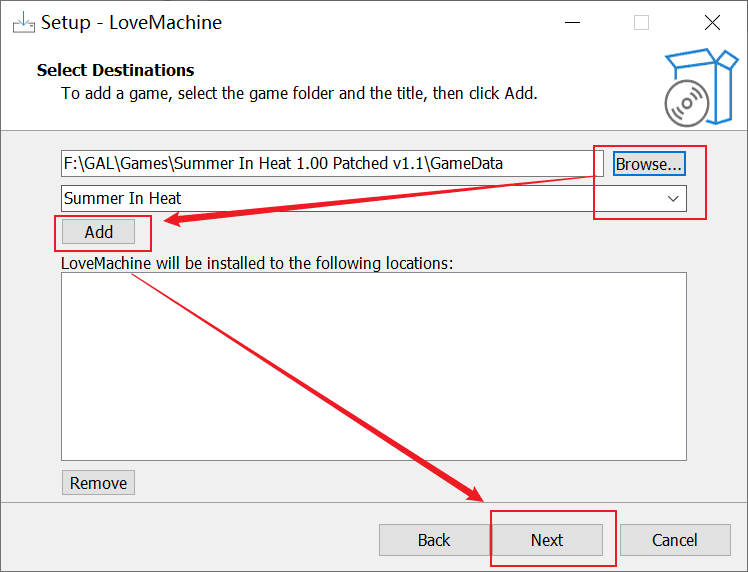This screenshot has height=572, width=748.
Task: Click the 'Setup - LoveMachine' window title
Action: point(131,22)
